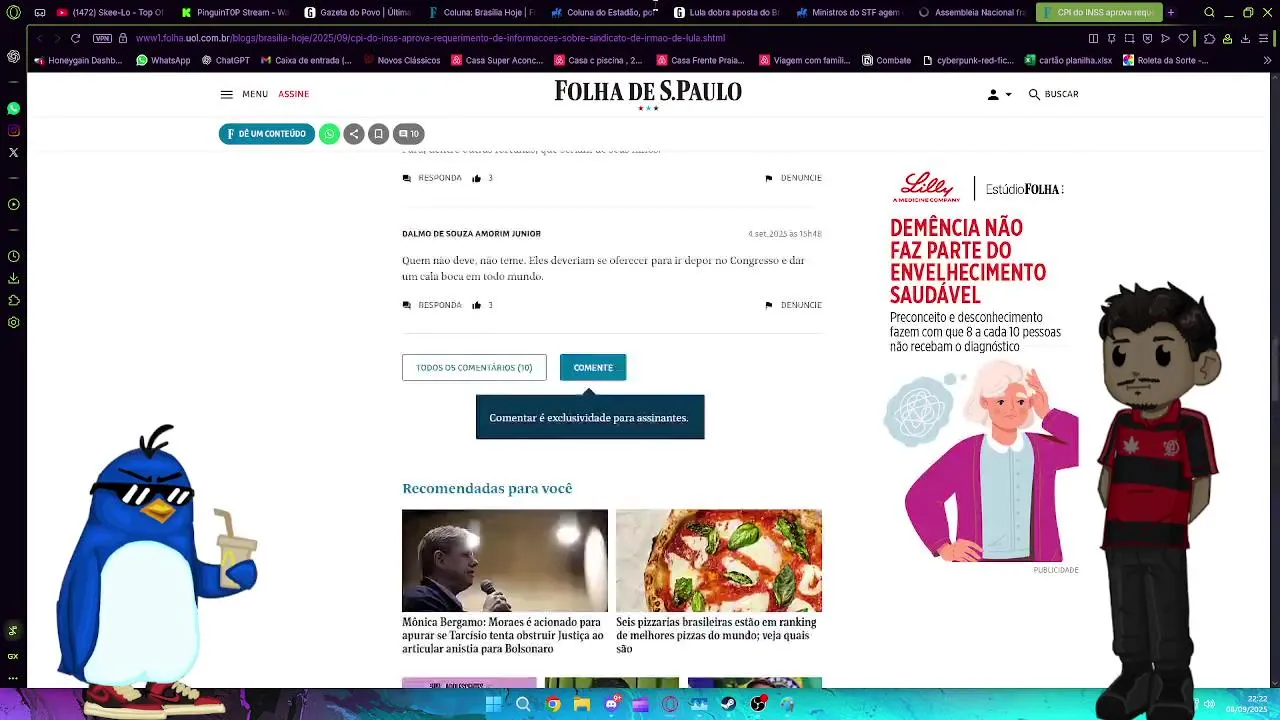Image resolution: width=1280 pixels, height=720 pixels.
Task: Click the Folha de S.Paulo logo
Action: [x=648, y=93]
